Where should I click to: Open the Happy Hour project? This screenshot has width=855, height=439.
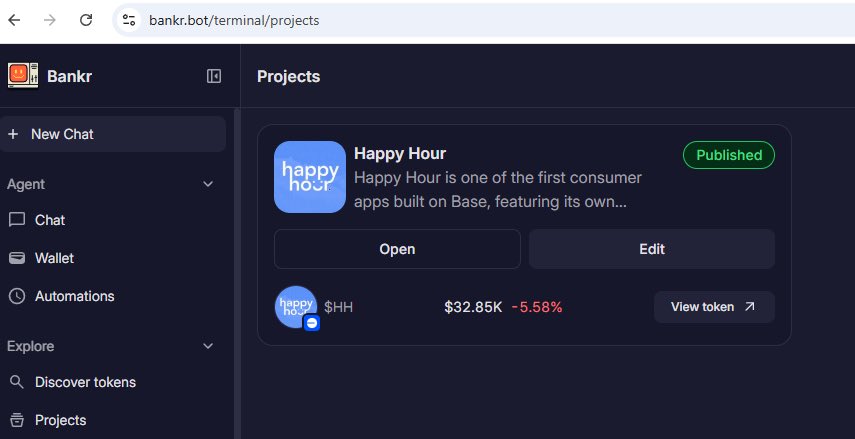[397, 249]
